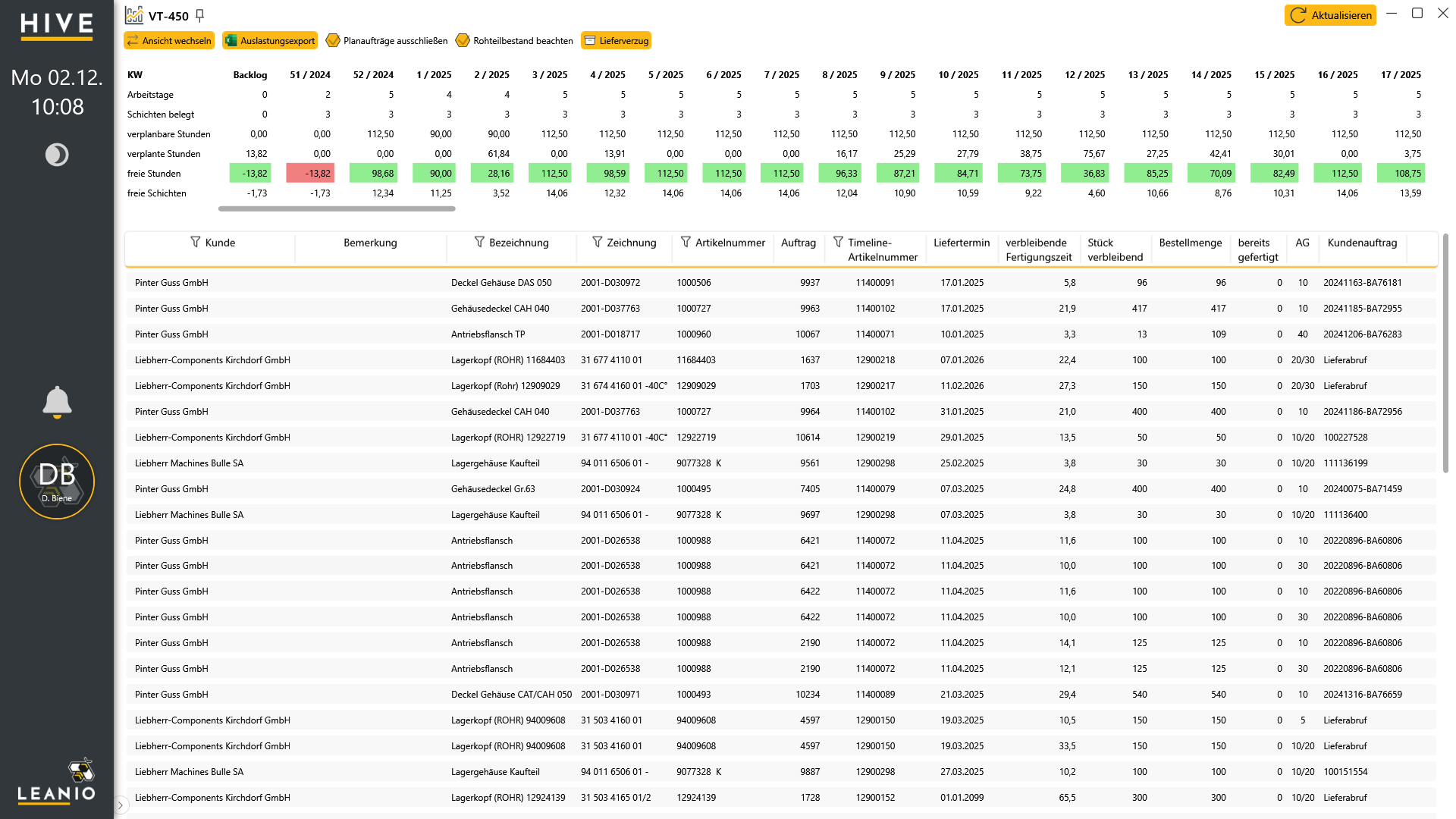Open notifications bell in sidebar
Viewport: 1456px width, 819px height.
pyautogui.click(x=57, y=402)
